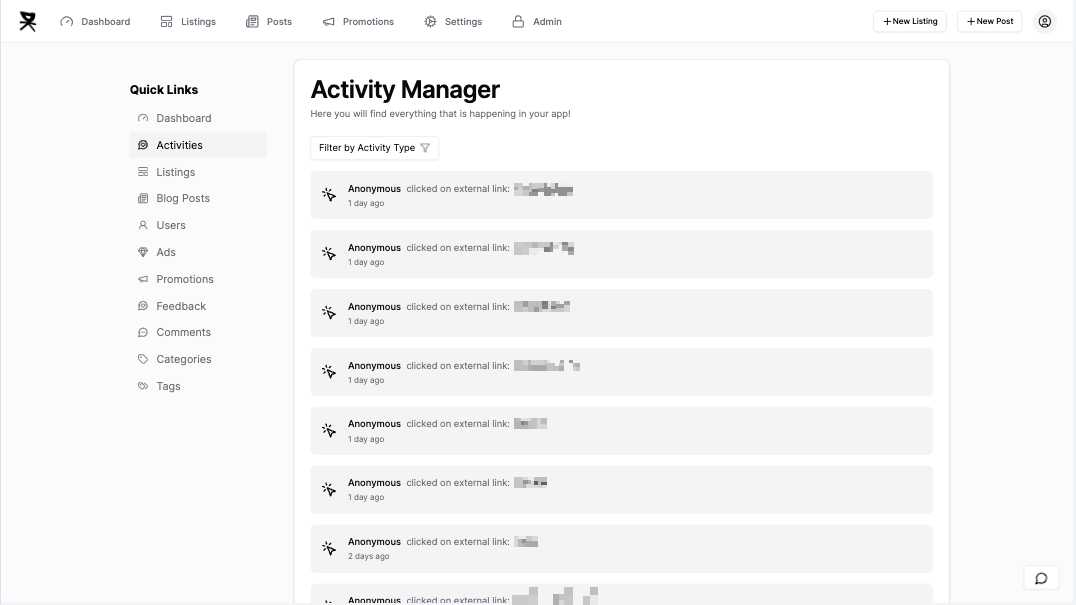Open Settings in top navigation bar

[x=453, y=21]
